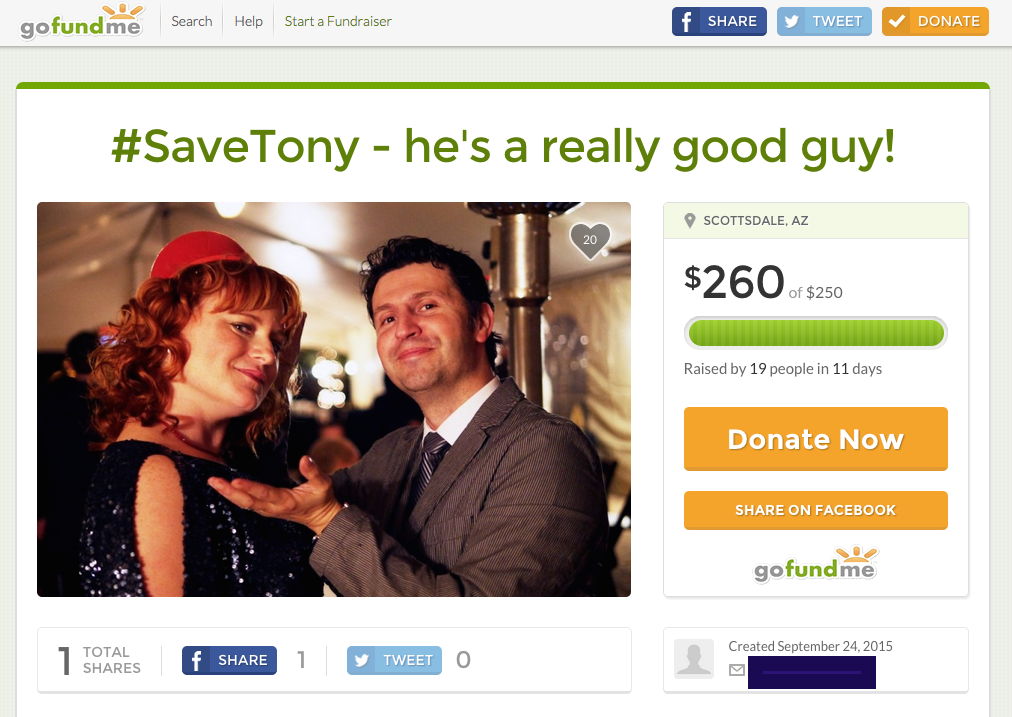Click the location pin beside Scottsdale, AZ
The image size is (1012, 717).
689,221
